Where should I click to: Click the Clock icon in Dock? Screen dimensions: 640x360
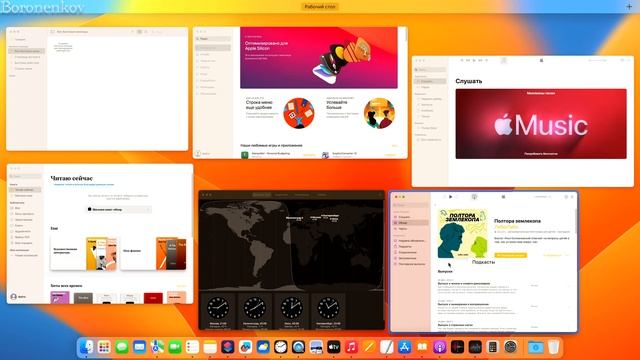280,347
